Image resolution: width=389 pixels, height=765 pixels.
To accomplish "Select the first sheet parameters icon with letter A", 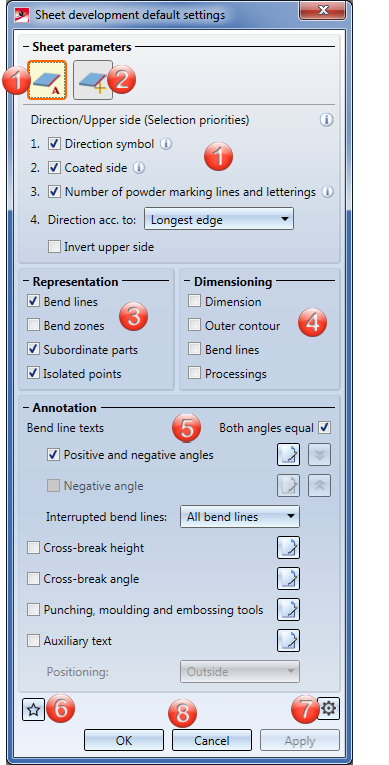I will 47,80.
